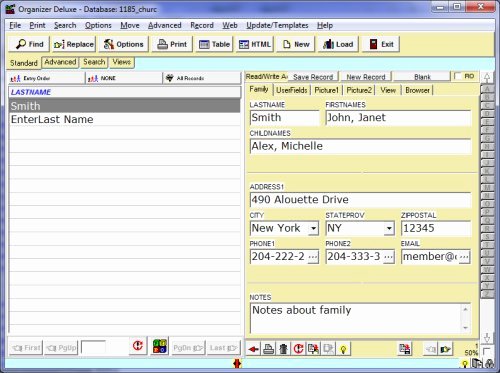Toggle the RO read-only checkbox
This screenshot has height=373, width=500.
coord(458,76)
